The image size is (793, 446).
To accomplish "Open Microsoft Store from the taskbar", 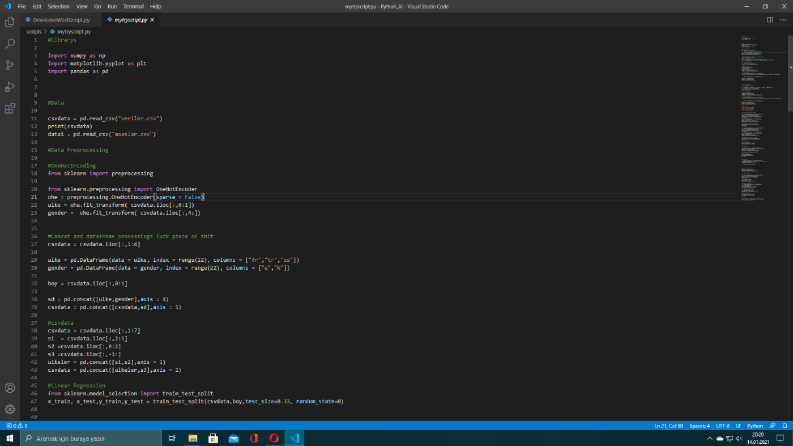I will click(x=213, y=438).
